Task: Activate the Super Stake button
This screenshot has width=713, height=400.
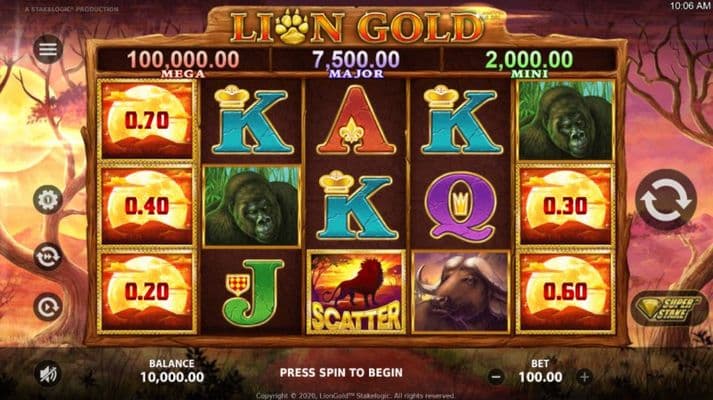Action: 668,309
